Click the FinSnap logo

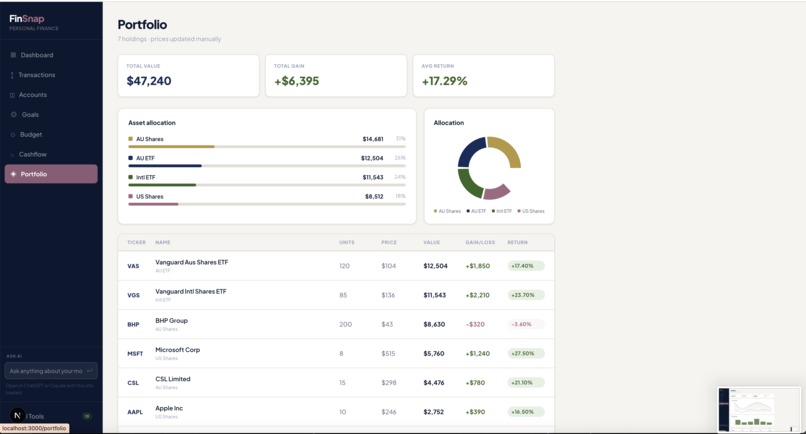point(27,19)
